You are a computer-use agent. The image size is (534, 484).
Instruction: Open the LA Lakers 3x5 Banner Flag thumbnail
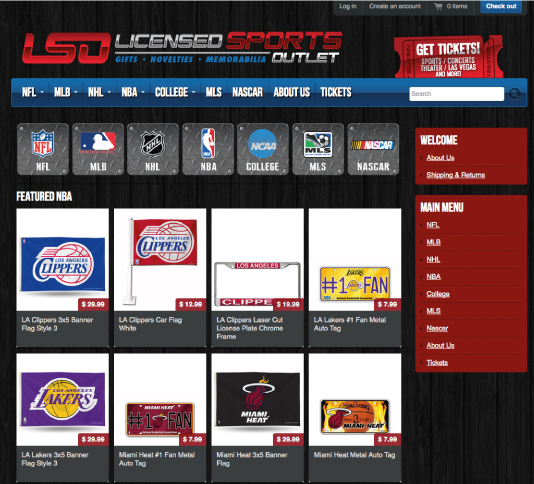tap(63, 399)
